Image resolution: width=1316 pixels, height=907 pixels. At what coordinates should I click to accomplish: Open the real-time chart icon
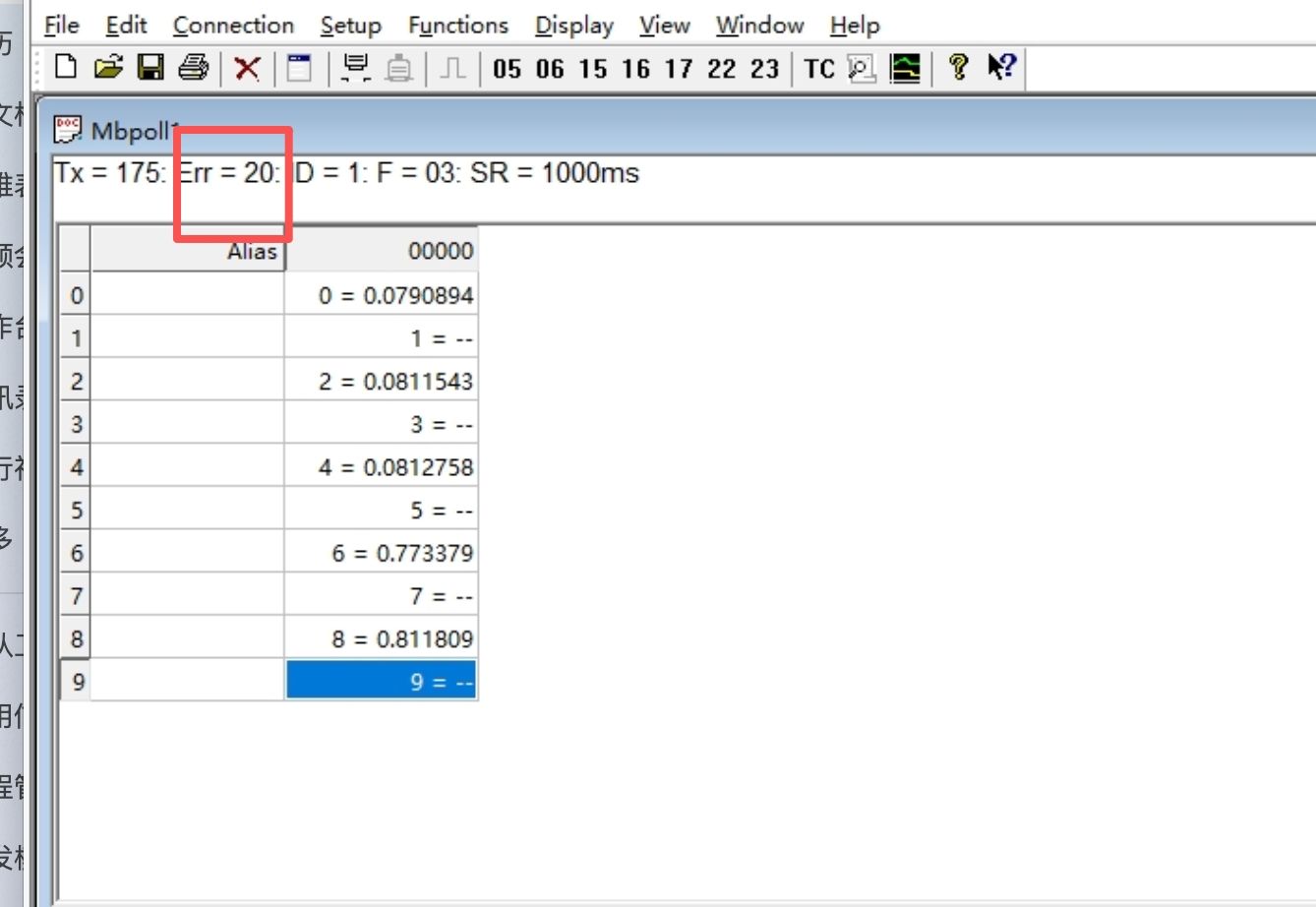905,68
